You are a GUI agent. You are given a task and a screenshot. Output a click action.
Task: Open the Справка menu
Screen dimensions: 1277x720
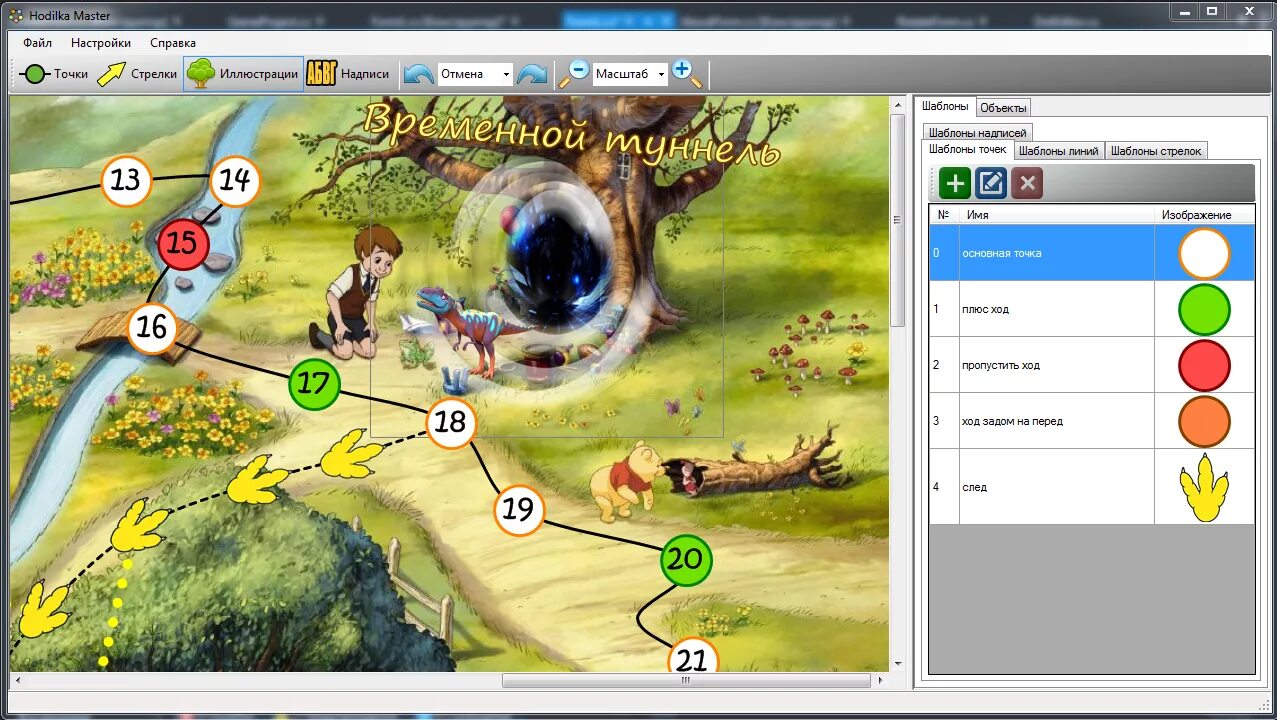pyautogui.click(x=173, y=43)
